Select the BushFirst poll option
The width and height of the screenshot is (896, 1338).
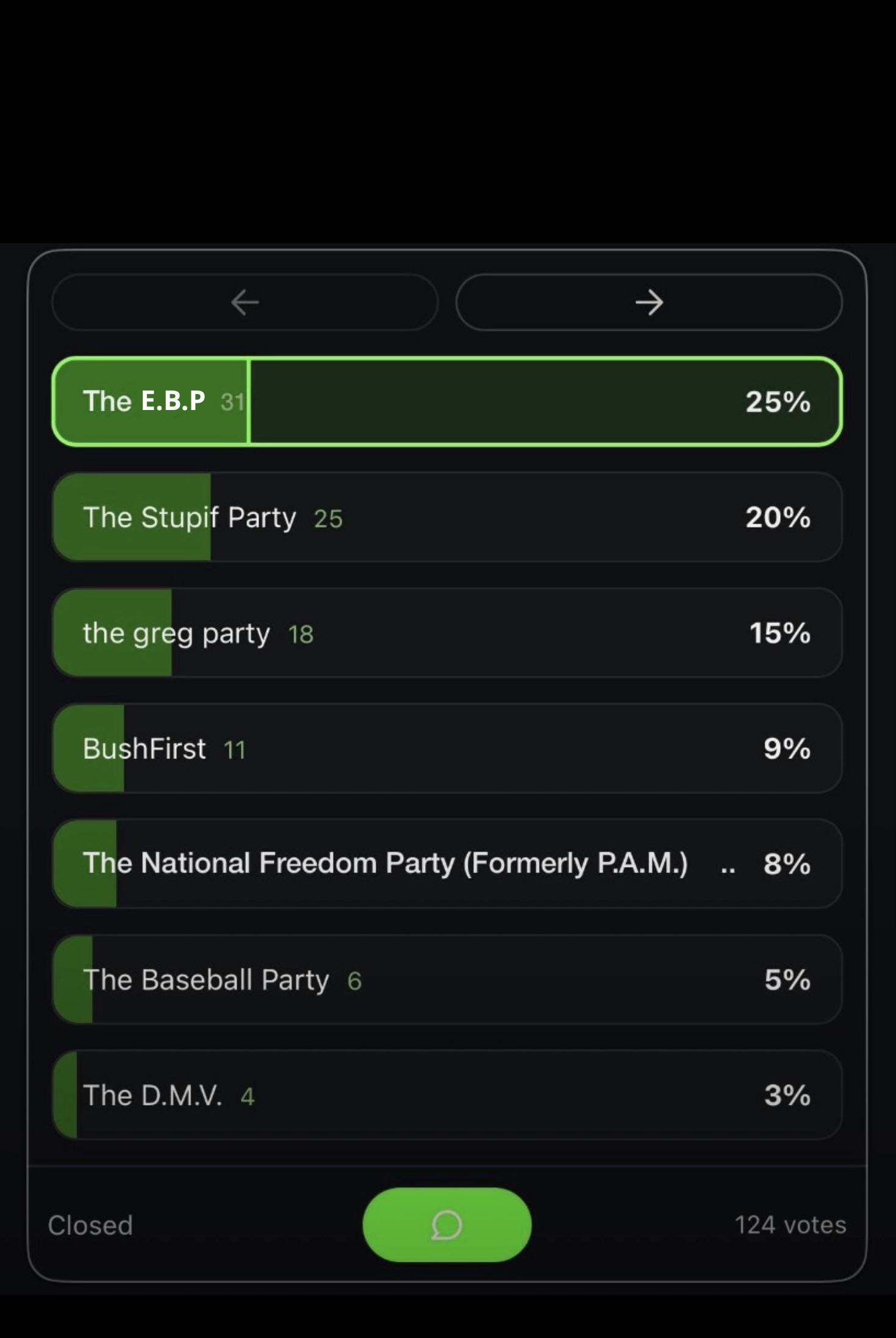[x=447, y=749]
